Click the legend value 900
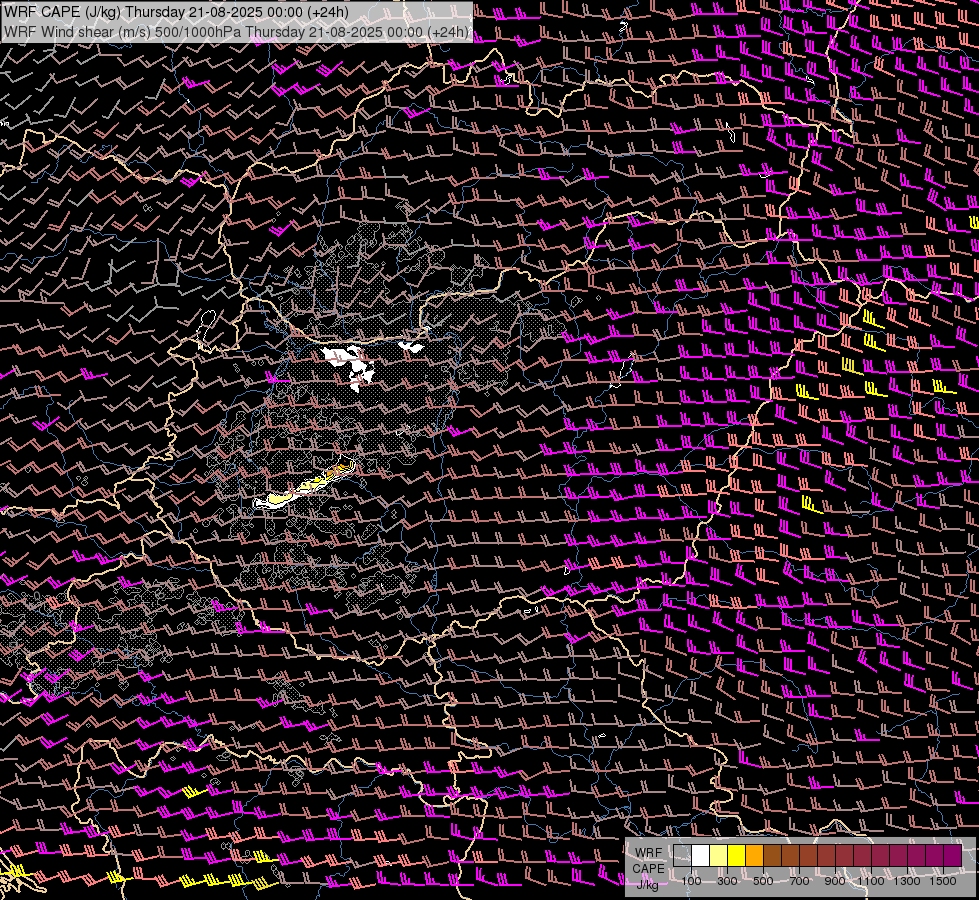 (x=835, y=881)
